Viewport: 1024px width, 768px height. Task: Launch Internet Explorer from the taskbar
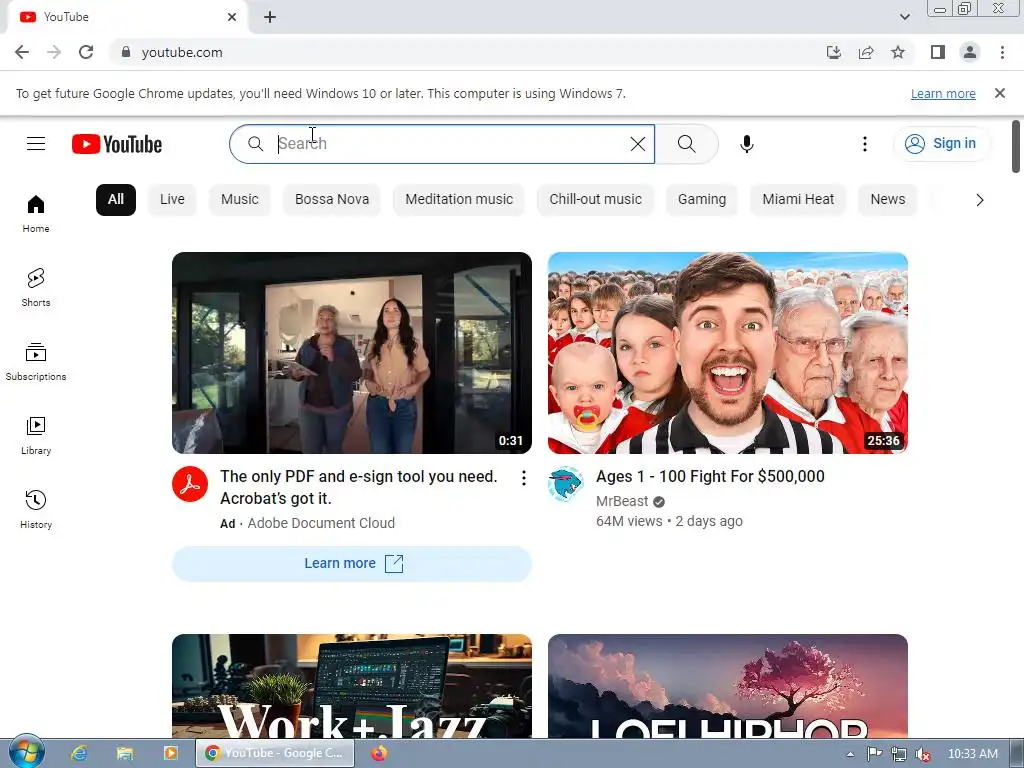tap(80, 753)
